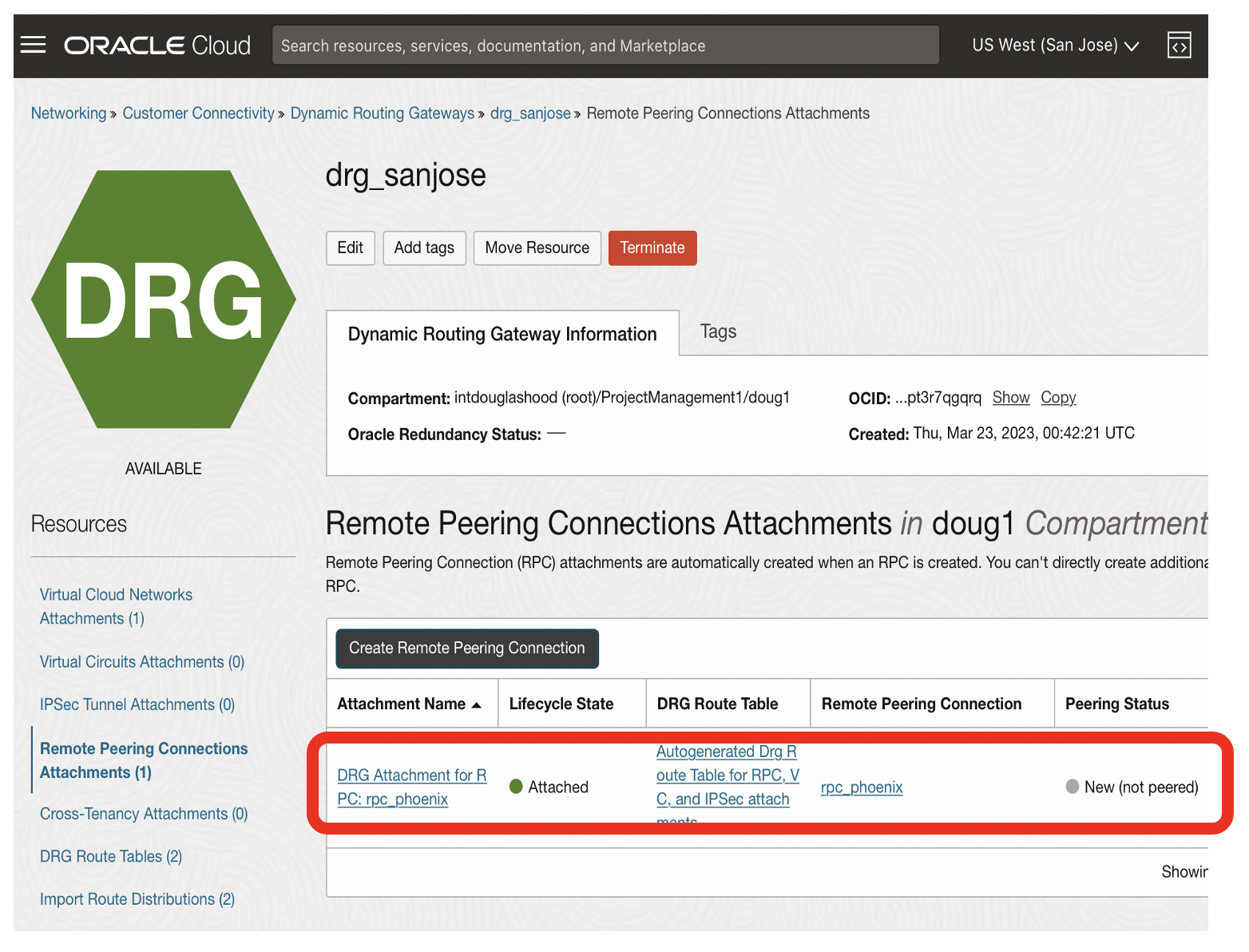Show the full OCID
This screenshot has width=1249, height=952.
click(1011, 397)
